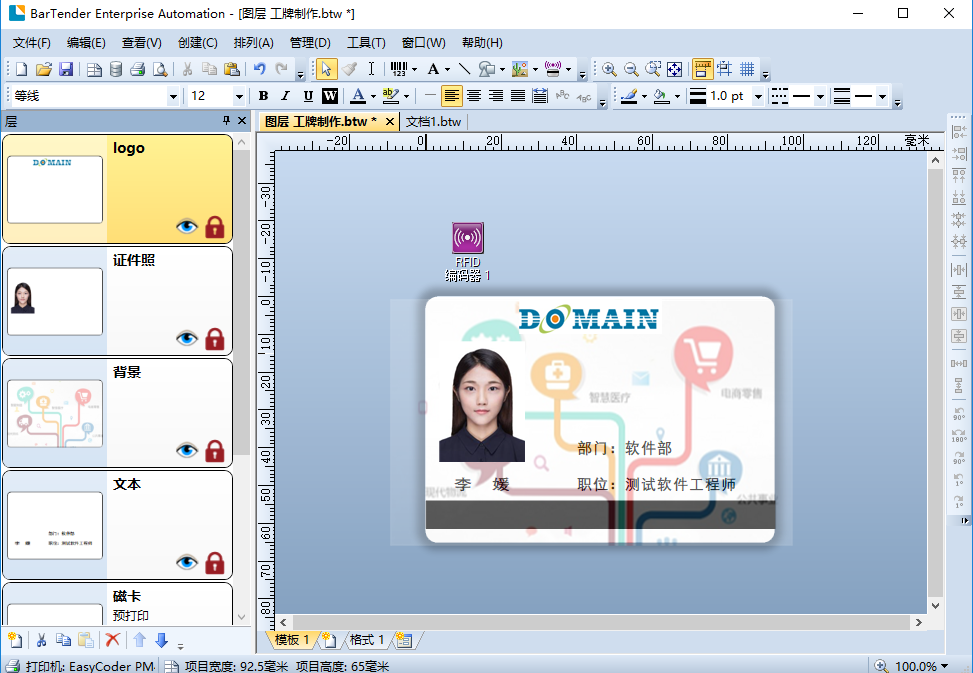The width and height of the screenshot is (973, 673).
Task: Open the line width 1.0 pt dropdown
Action: pos(758,96)
